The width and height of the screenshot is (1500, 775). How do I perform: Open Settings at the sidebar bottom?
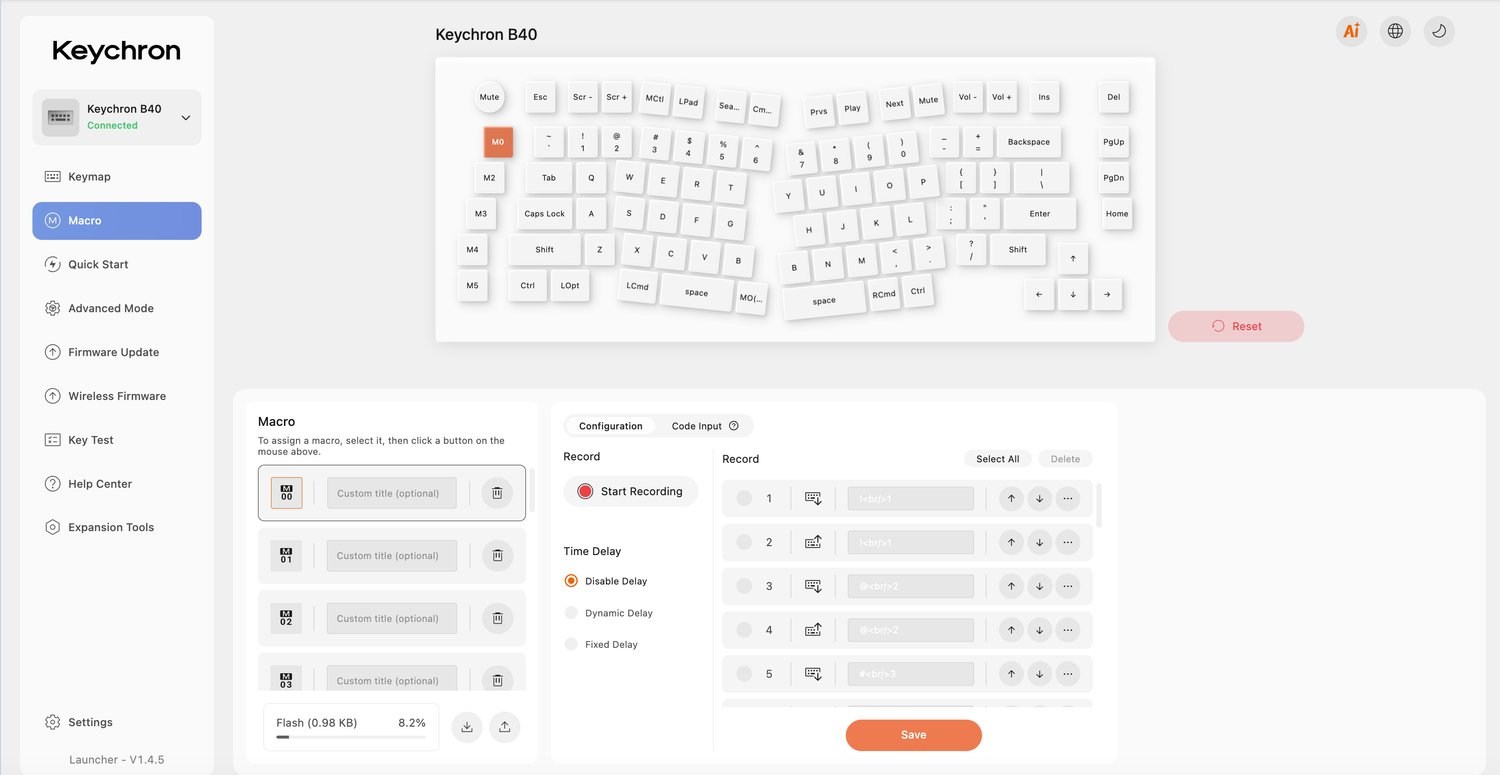coord(117,723)
